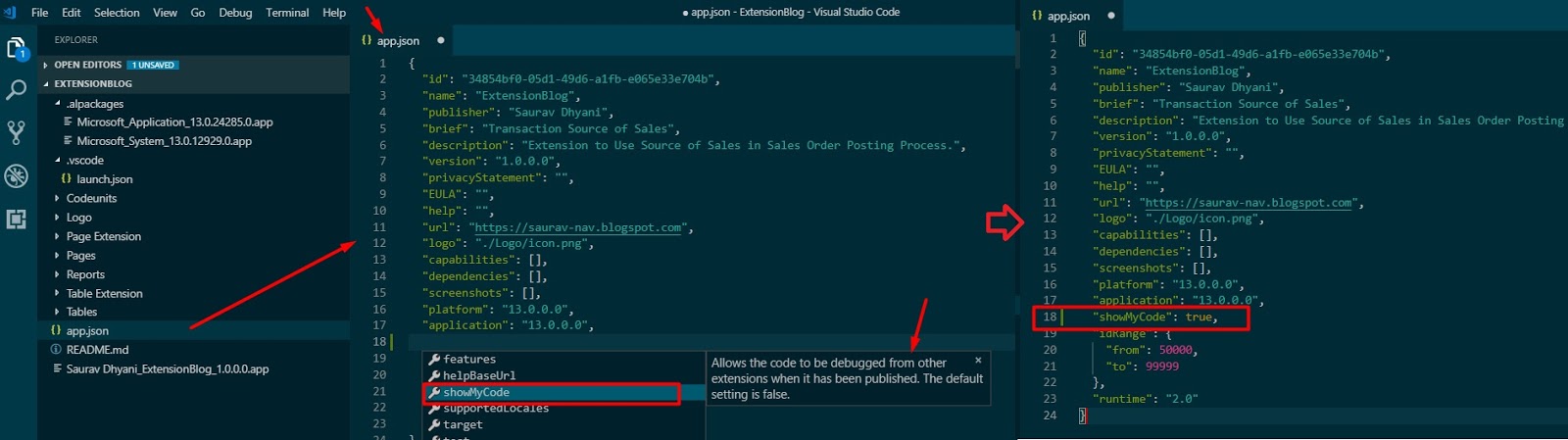Open launch.json in Explorer
The image size is (1568, 440).
point(104,179)
